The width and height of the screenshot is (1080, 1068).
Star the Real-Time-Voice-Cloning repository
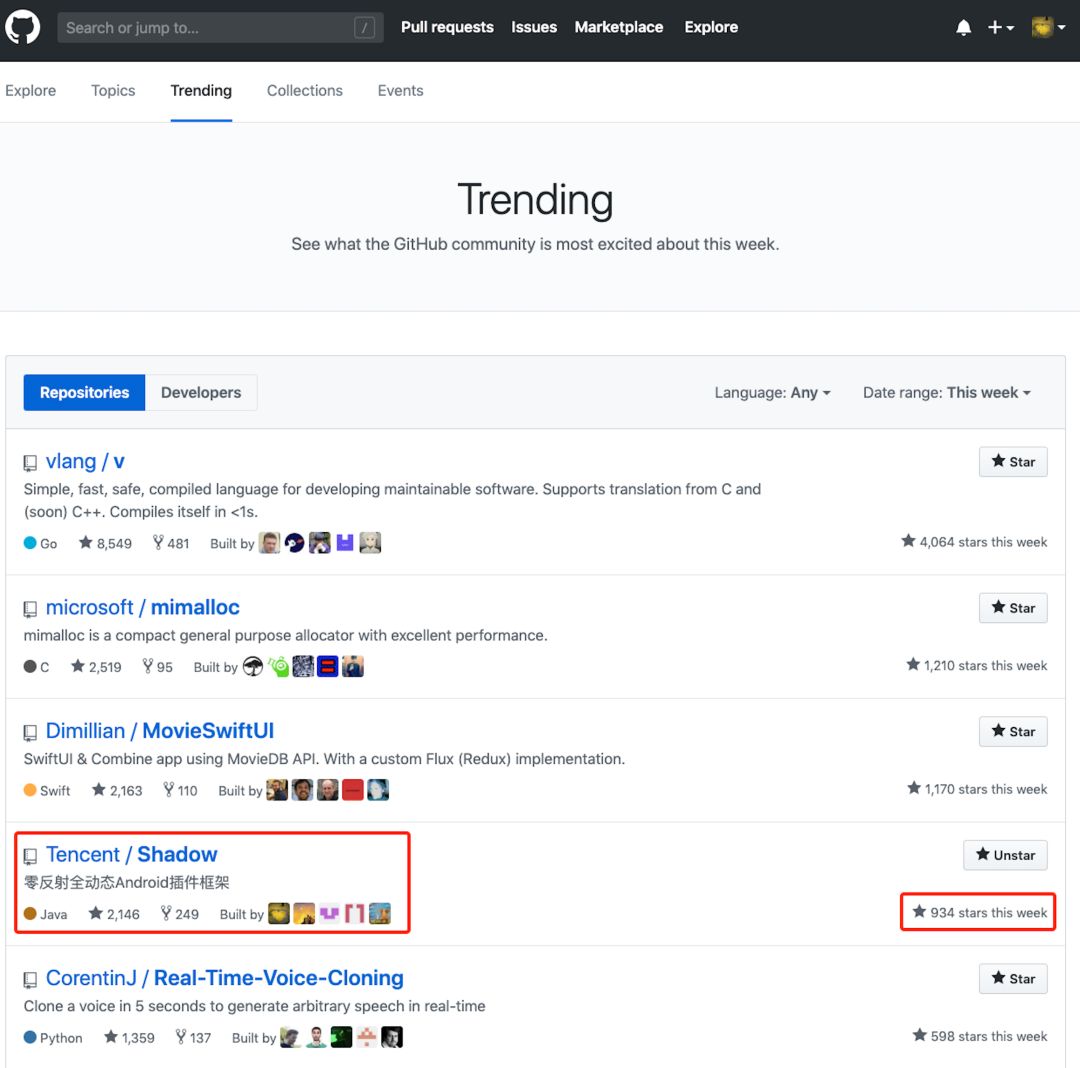point(1013,978)
